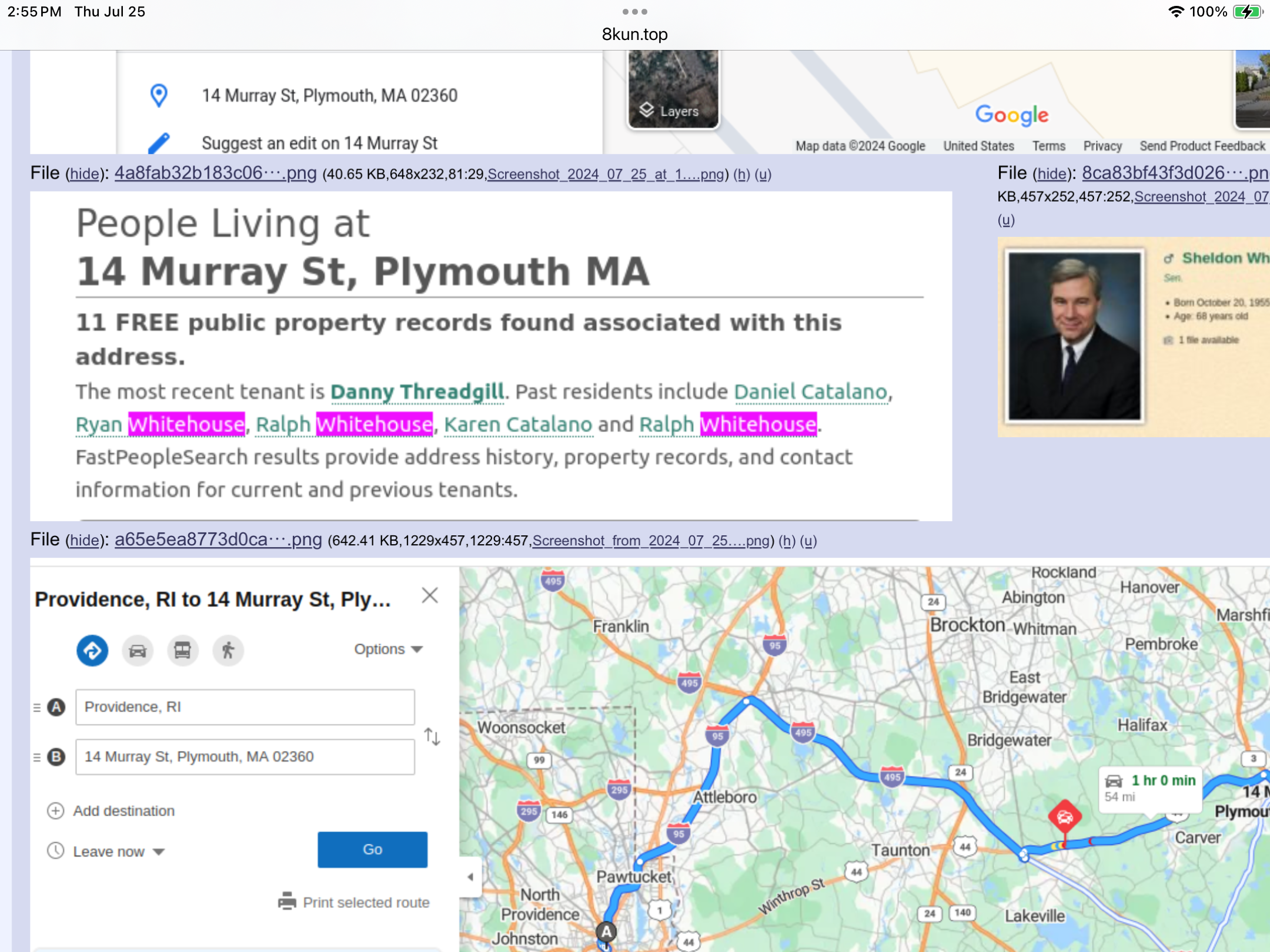Tap the Brockton city label

coord(967,625)
